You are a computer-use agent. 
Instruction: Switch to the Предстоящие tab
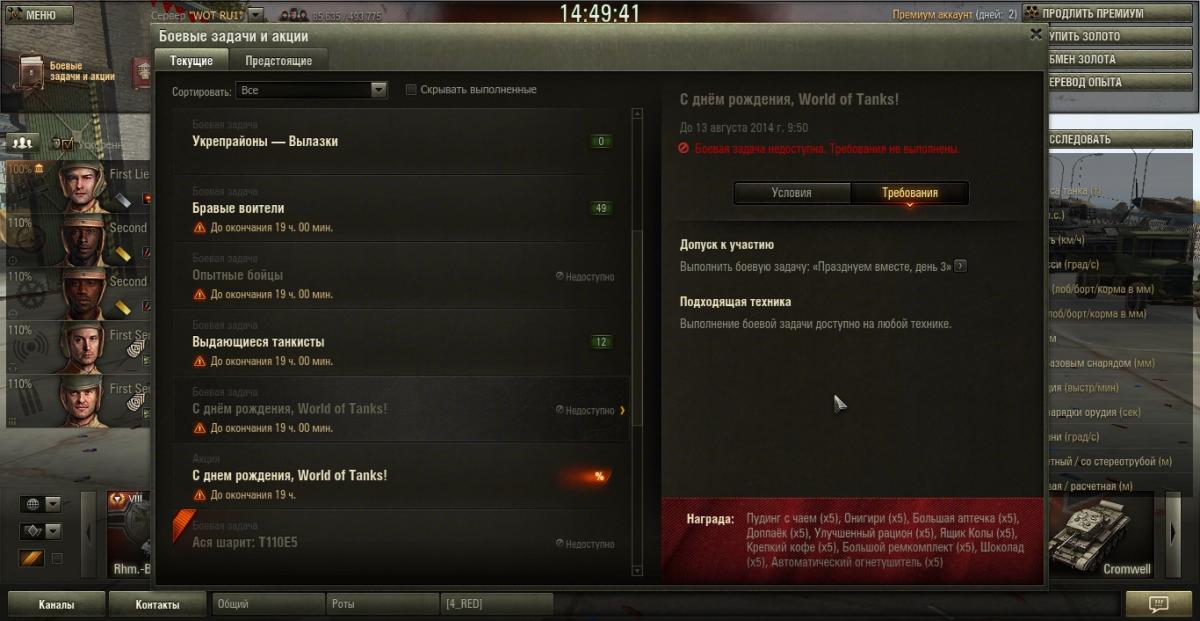pos(278,61)
